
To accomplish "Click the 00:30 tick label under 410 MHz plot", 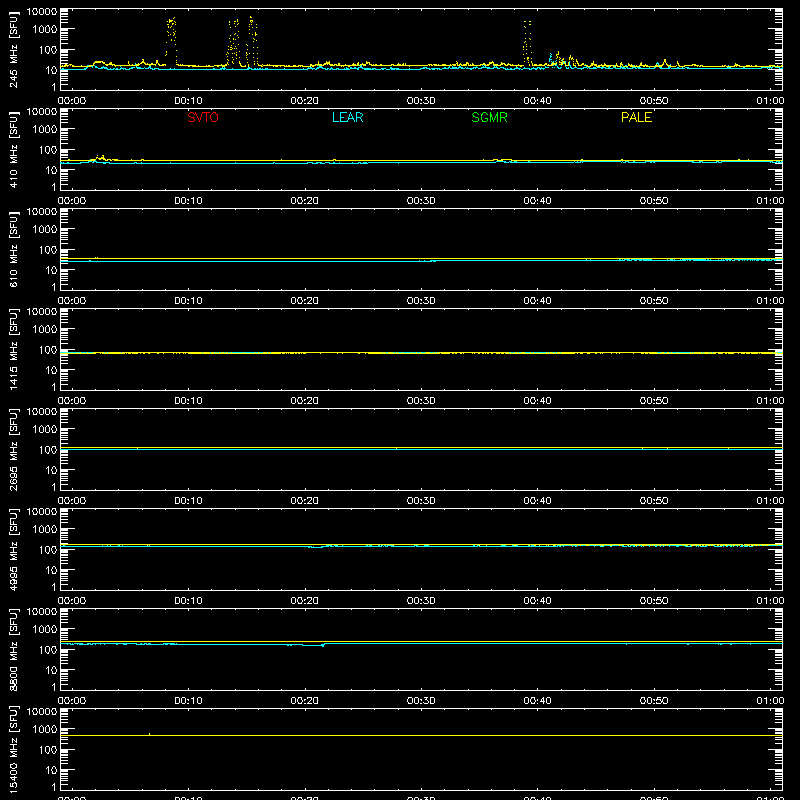I will tap(421, 201).
